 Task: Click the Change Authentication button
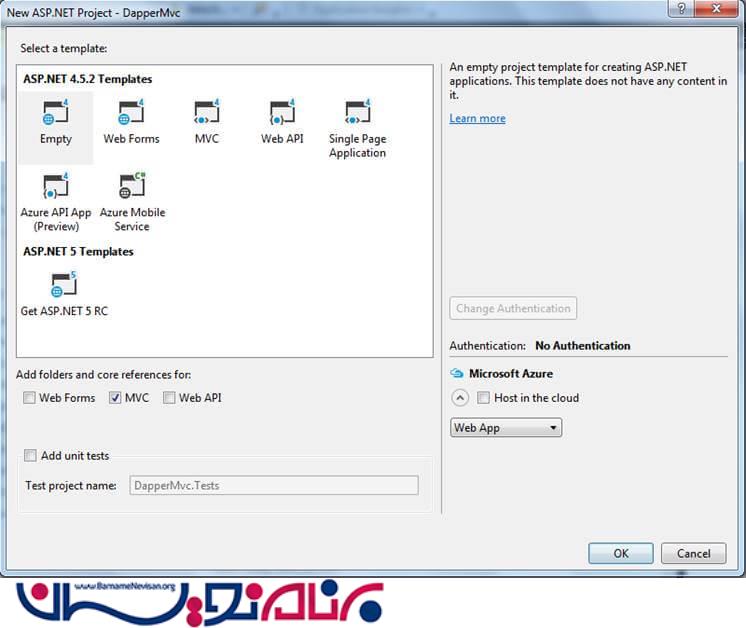click(513, 308)
